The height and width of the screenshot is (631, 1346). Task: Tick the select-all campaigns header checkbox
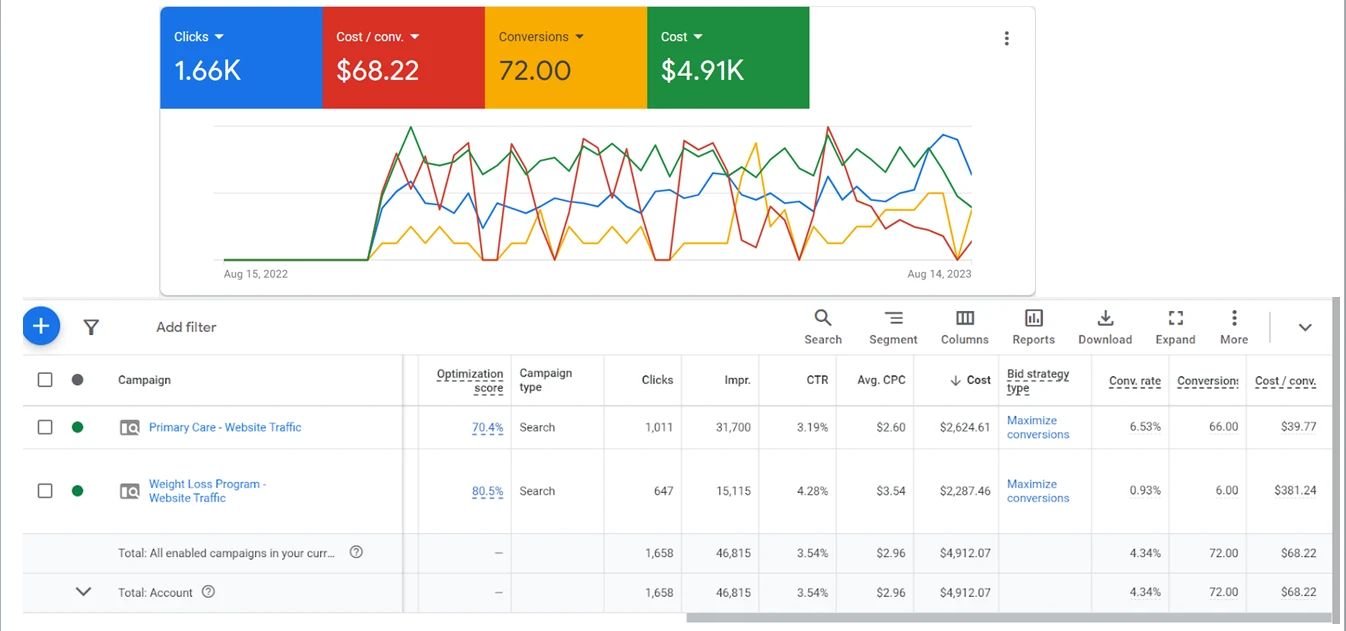pos(45,380)
